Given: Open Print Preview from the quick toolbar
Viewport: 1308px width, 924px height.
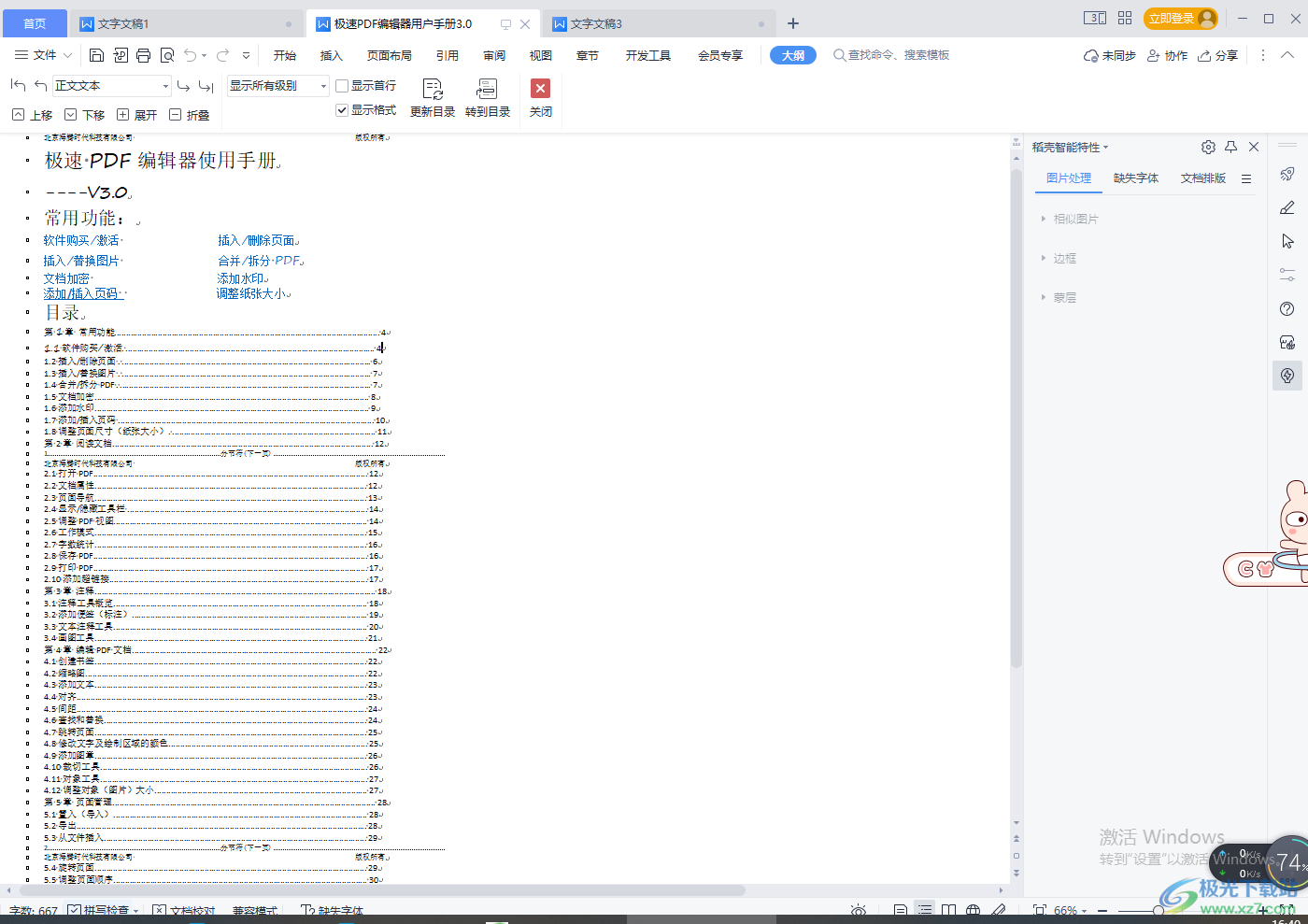Looking at the screenshot, I should pyautogui.click(x=167, y=55).
